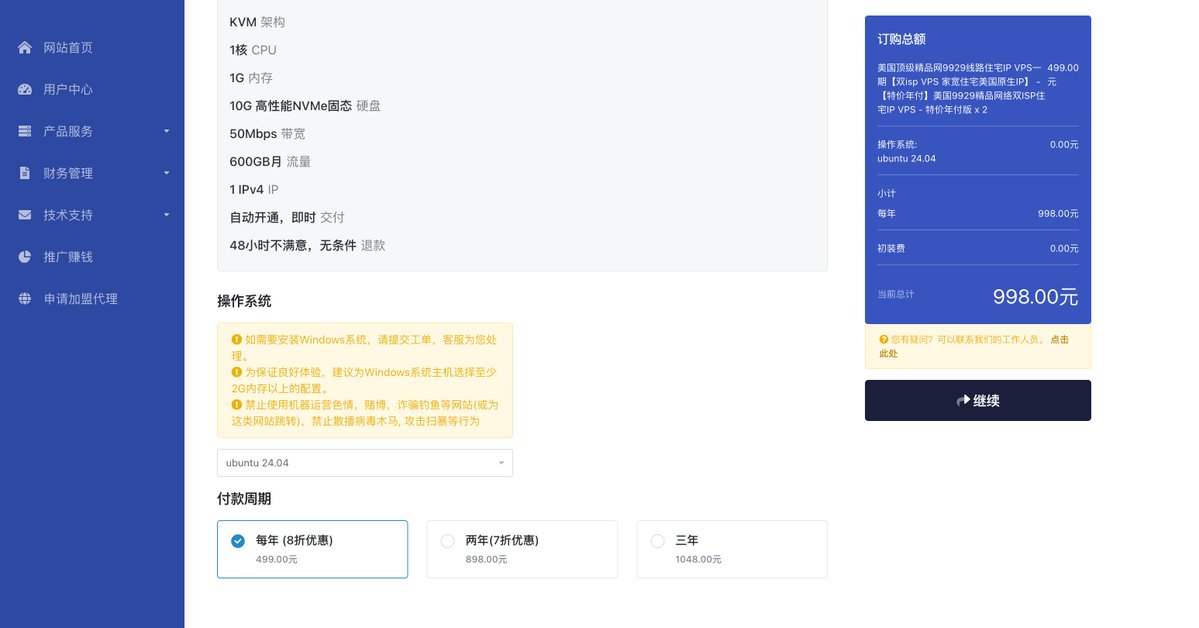Image resolution: width=1199 pixels, height=628 pixels.
Task: Click the 订购总额 heading
Action: (902, 39)
